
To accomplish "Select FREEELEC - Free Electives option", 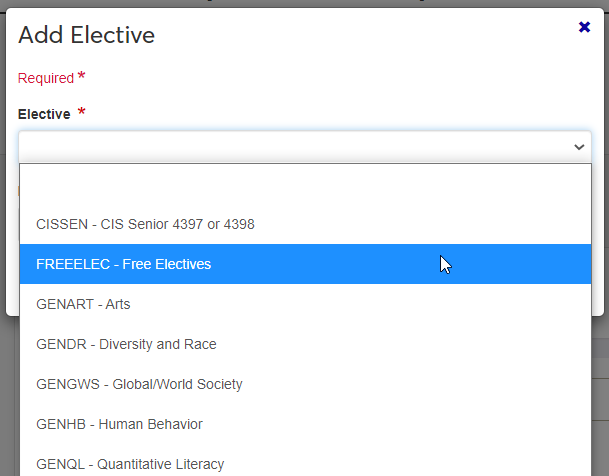I will coord(123,264).
